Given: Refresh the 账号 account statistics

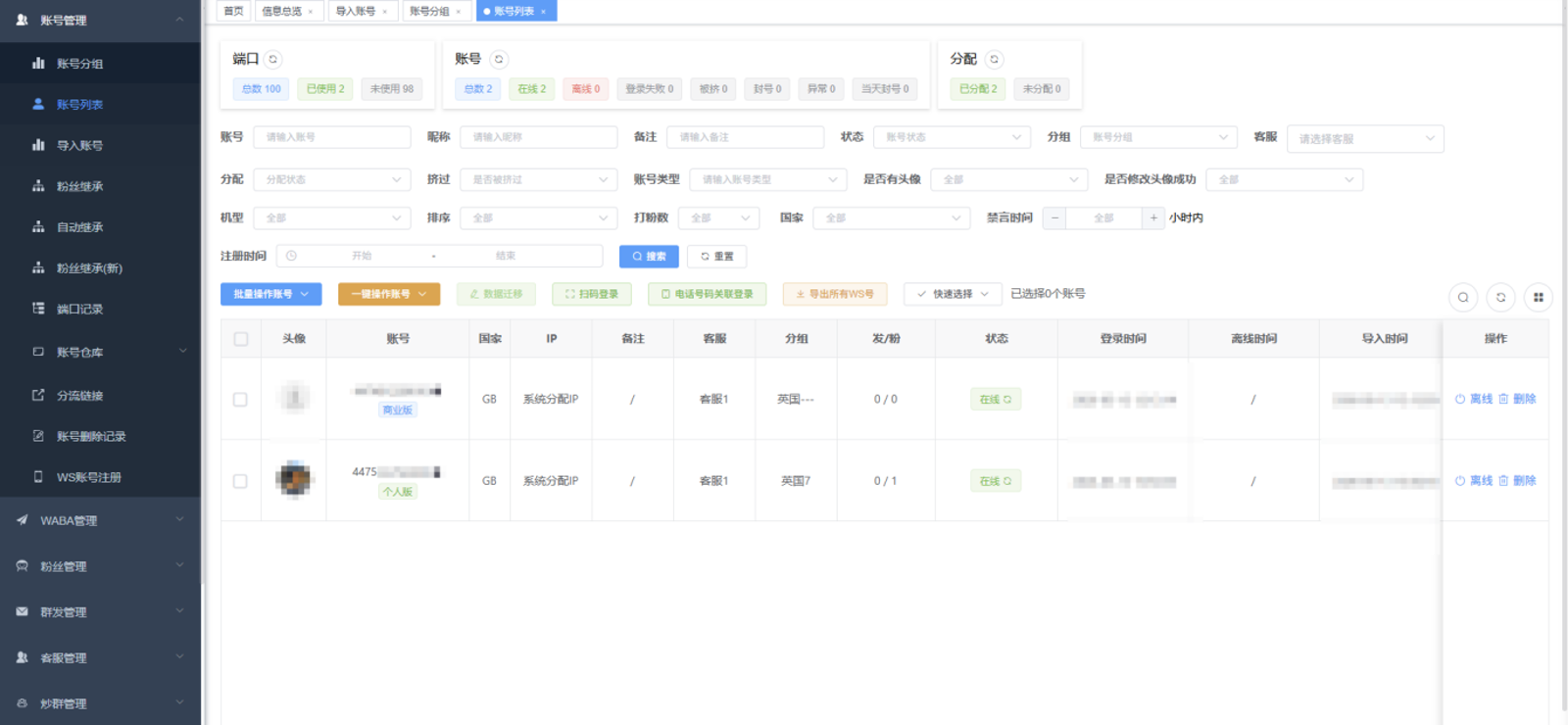Looking at the screenshot, I should [x=499, y=60].
